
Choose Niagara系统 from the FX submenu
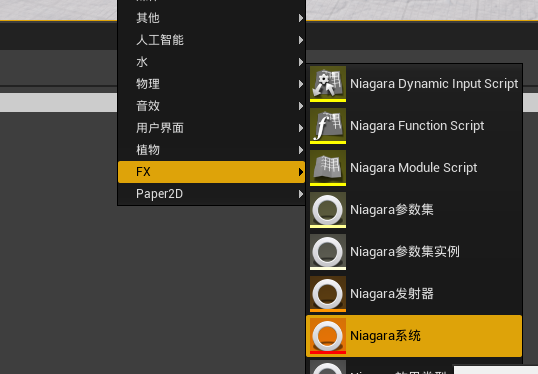[414, 336]
